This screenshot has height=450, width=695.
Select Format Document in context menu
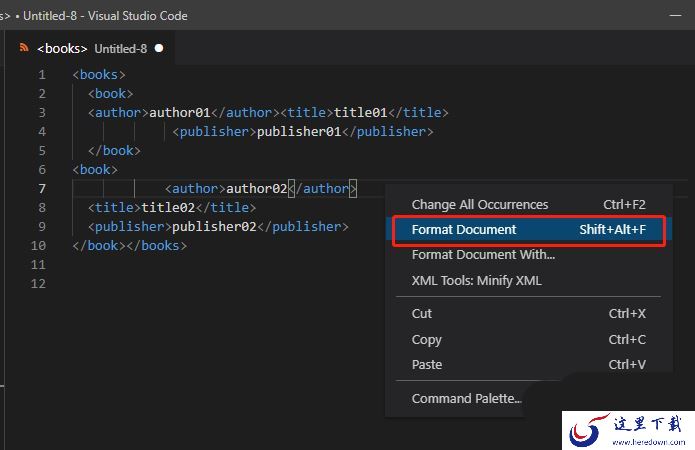528,230
